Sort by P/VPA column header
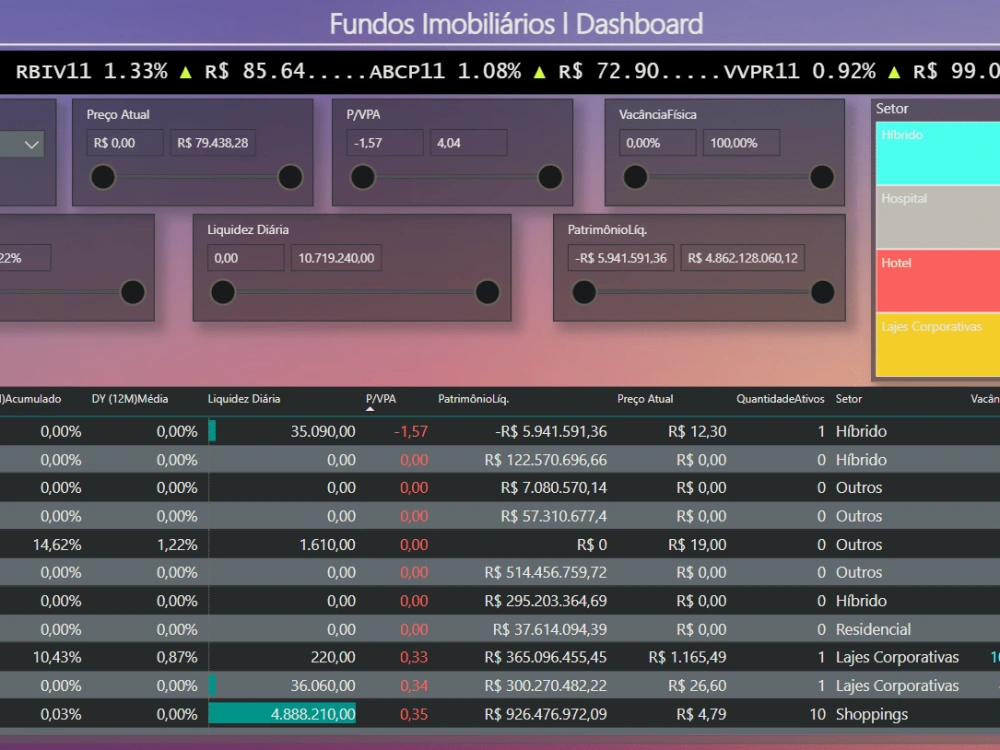The image size is (1000, 750). tap(381, 399)
